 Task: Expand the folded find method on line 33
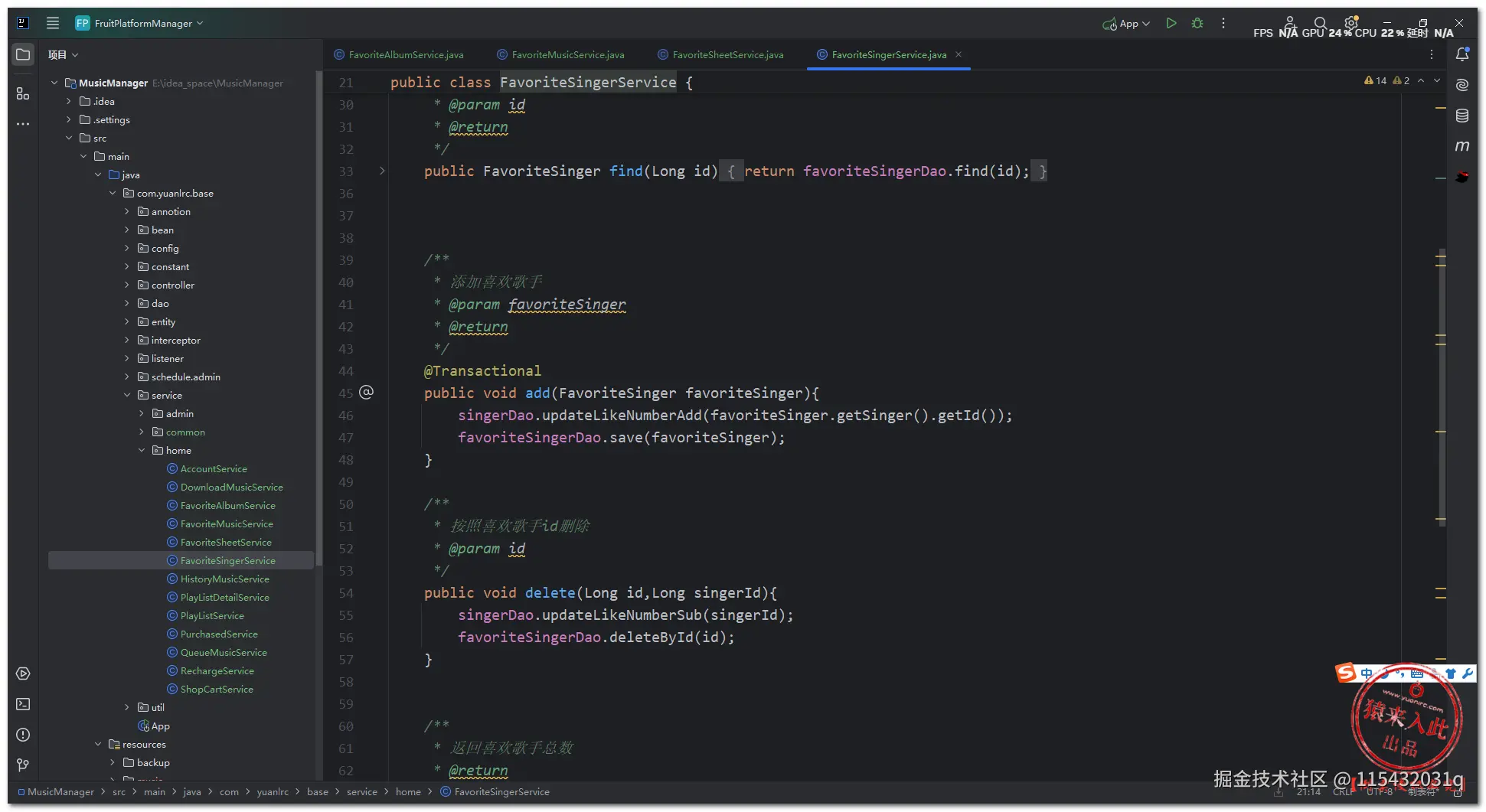(x=382, y=171)
